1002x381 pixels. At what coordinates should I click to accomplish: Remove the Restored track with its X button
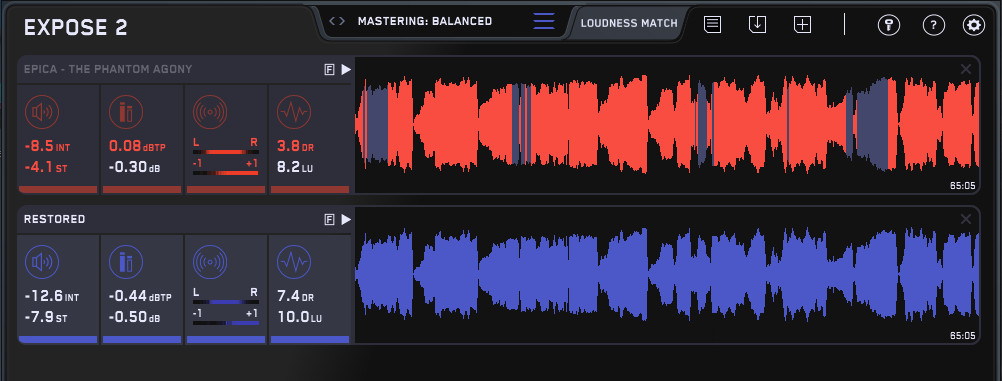pos(966,219)
